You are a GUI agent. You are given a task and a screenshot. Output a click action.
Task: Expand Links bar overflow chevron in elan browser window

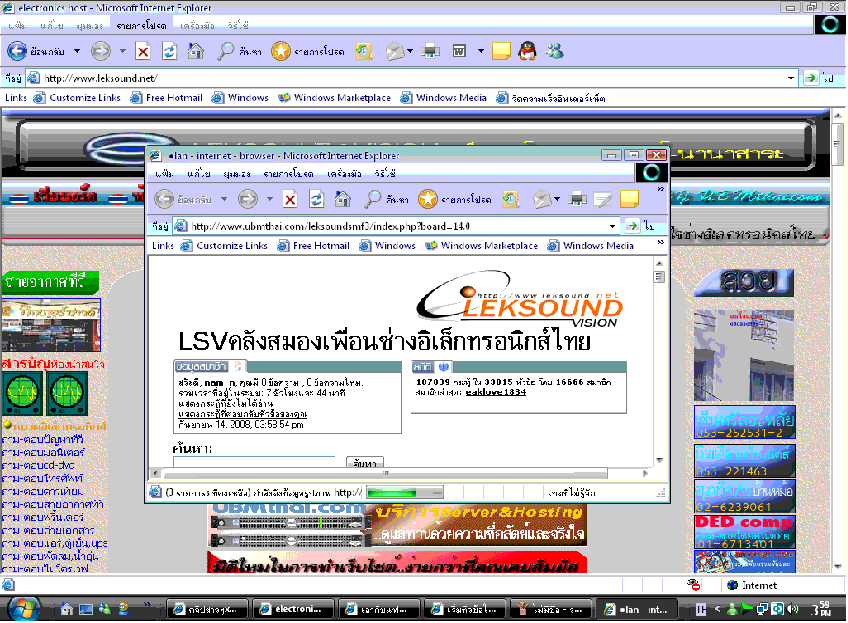point(660,242)
